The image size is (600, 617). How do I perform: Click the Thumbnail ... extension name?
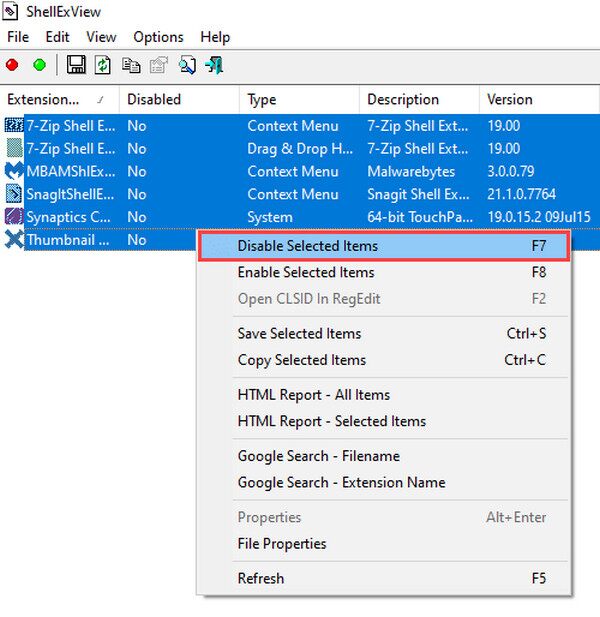(68, 240)
